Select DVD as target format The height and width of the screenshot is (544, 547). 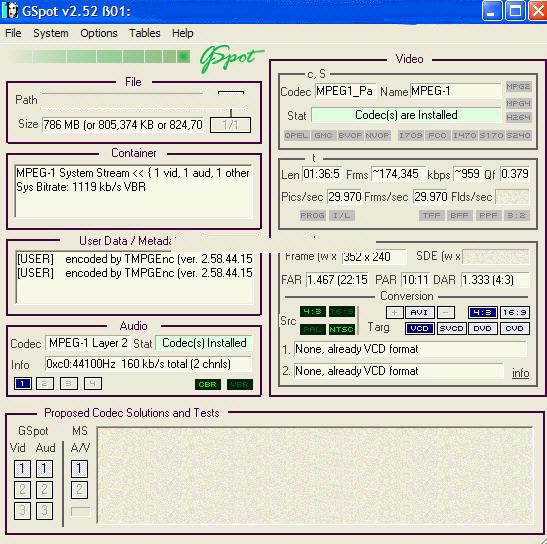point(483,328)
